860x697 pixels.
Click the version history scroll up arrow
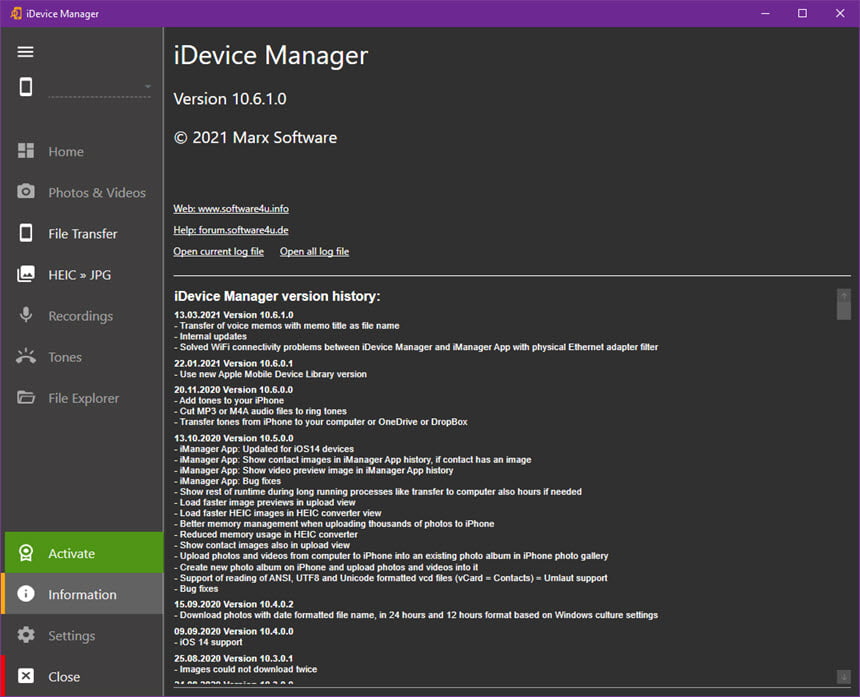(844, 296)
